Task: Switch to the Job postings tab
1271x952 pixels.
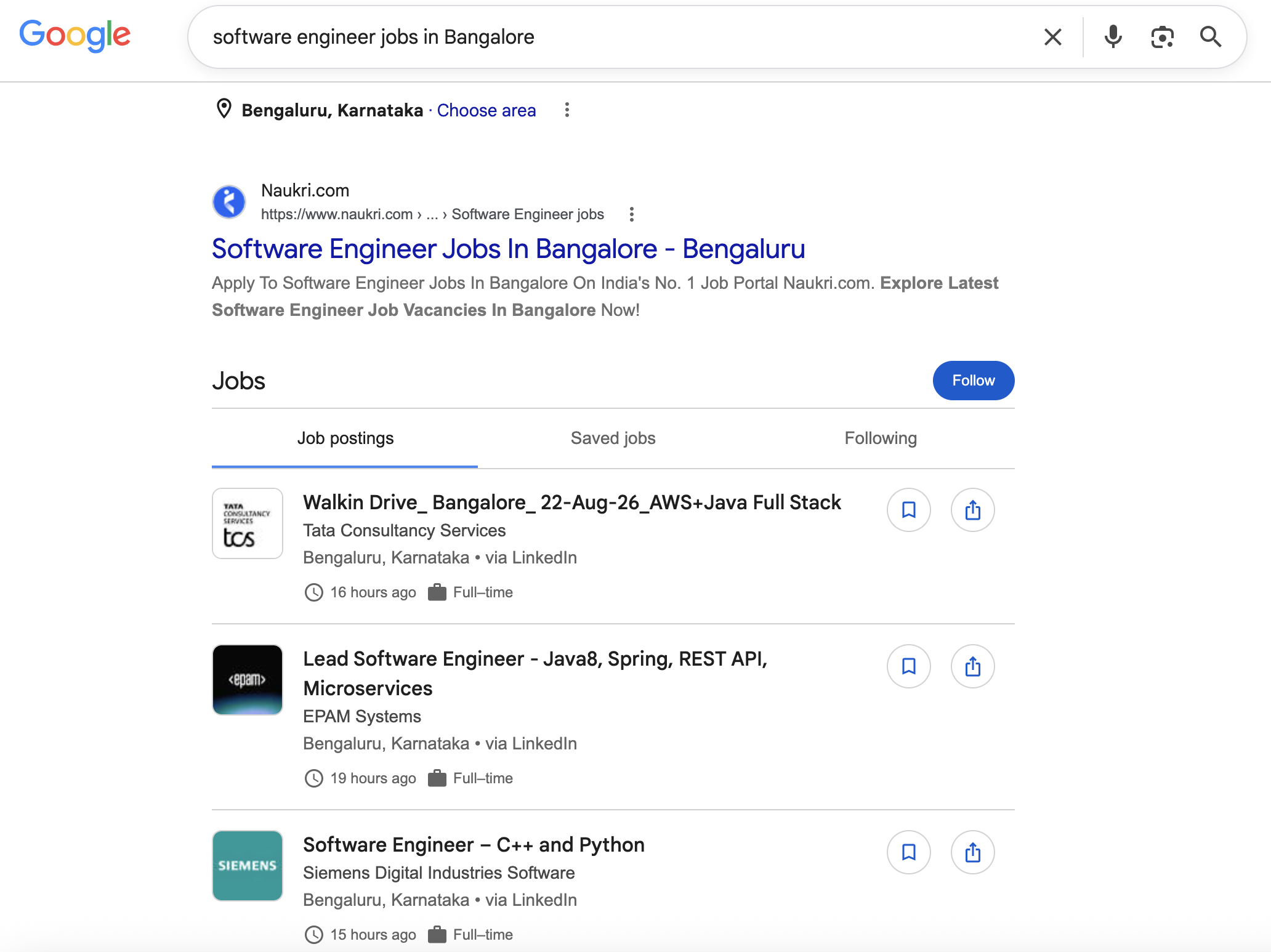Action: tap(345, 438)
